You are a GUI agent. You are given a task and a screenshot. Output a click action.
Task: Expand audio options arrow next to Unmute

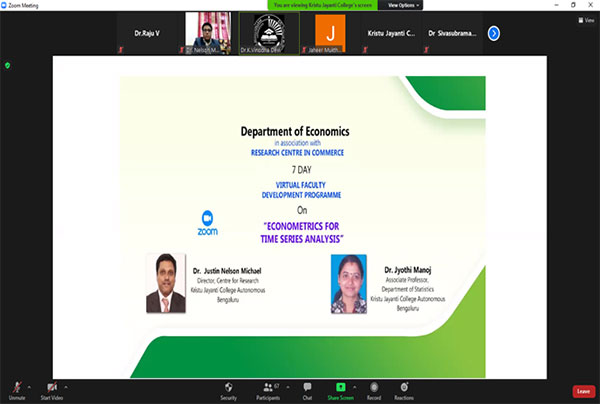click(x=29, y=387)
